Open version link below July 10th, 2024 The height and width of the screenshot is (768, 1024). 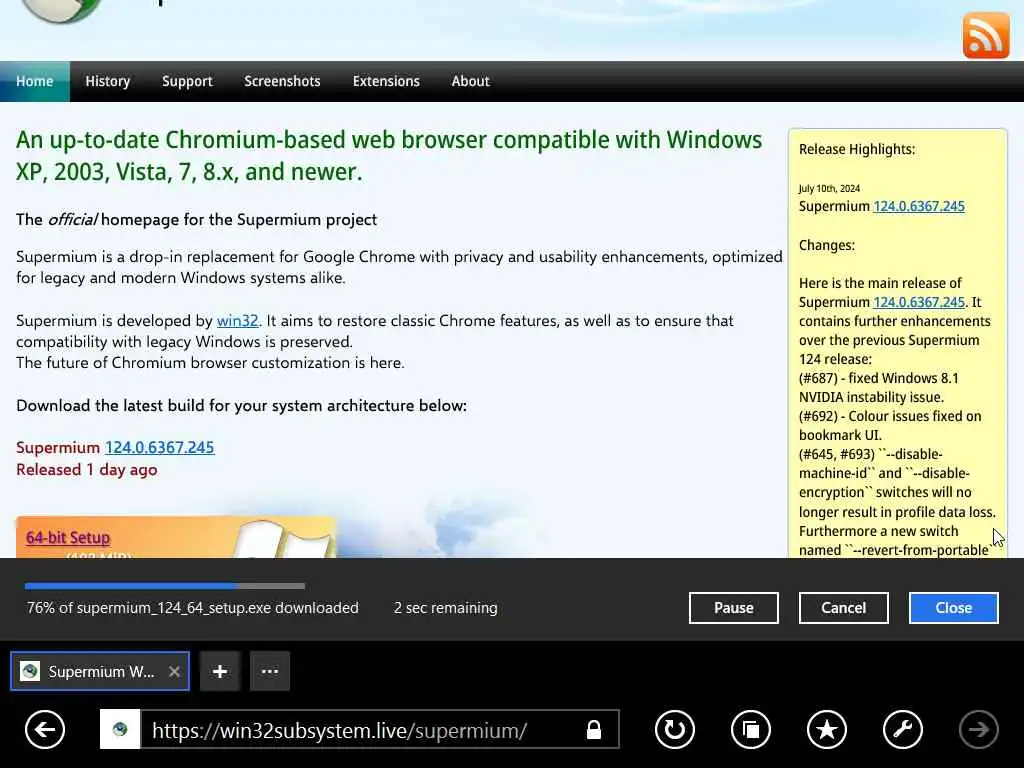coord(919,206)
